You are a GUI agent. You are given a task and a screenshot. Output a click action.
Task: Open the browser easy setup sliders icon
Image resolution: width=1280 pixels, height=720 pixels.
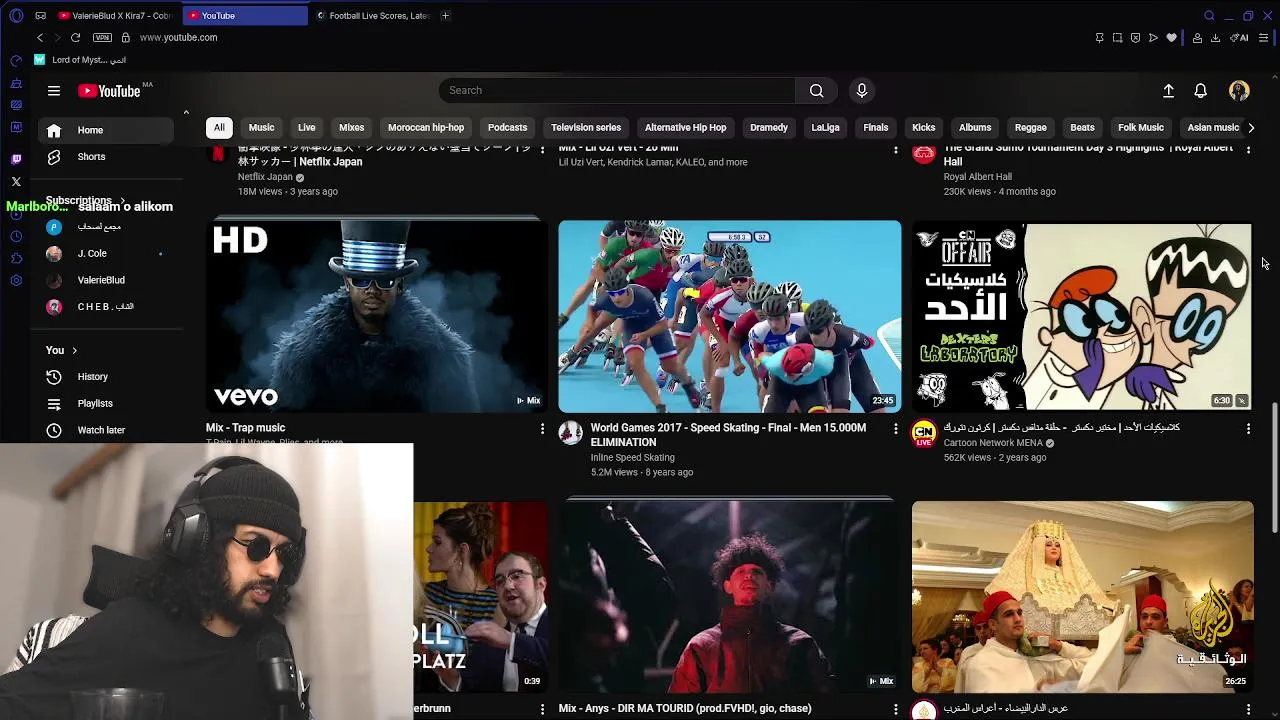(1264, 38)
